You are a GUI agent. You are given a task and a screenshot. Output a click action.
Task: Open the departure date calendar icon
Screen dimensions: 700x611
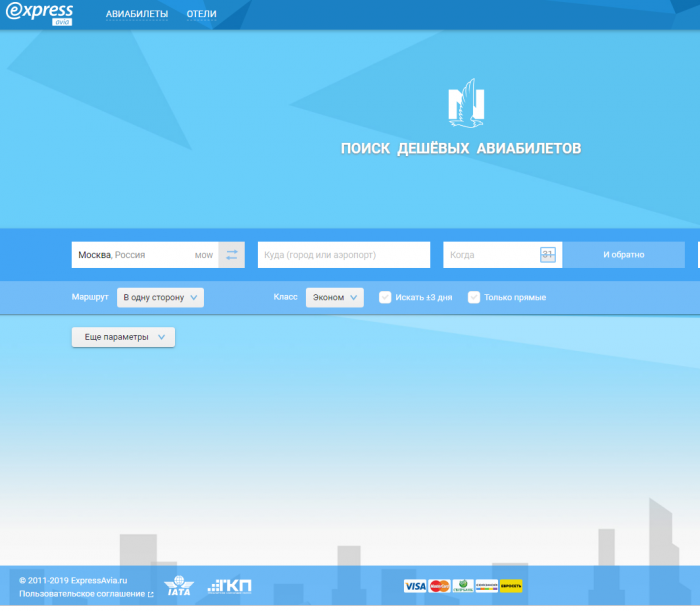click(547, 255)
